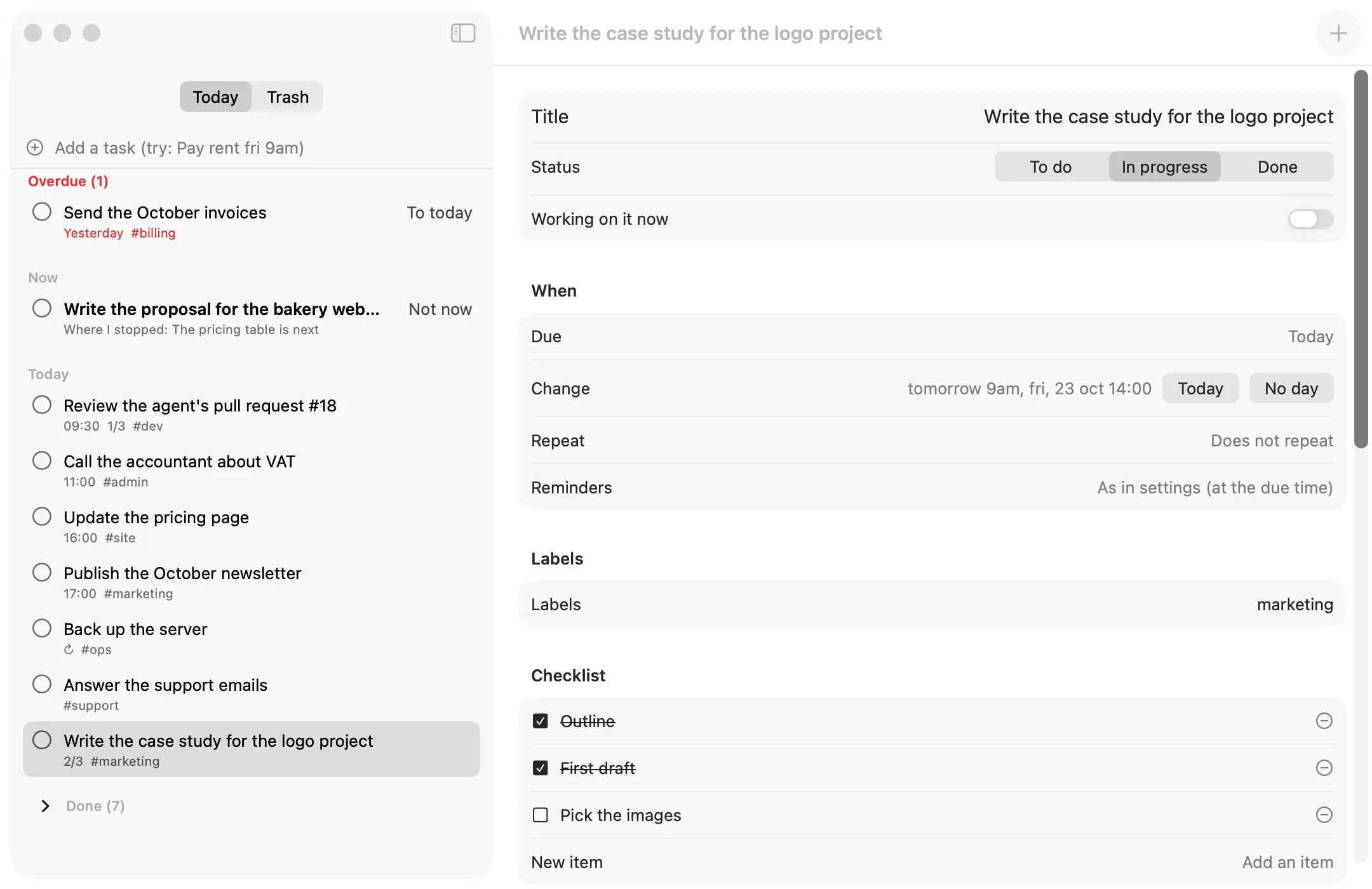
Task: Click the Today button in Change row
Action: [1200, 388]
